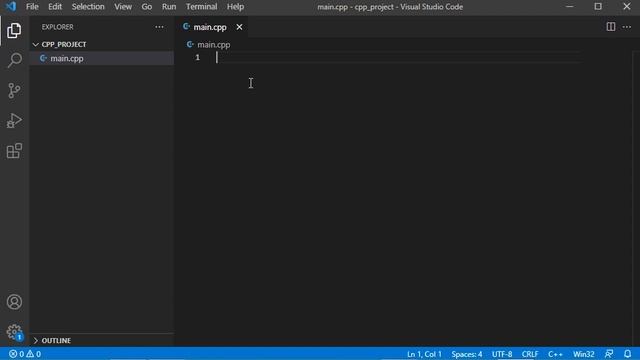Click the feedback icon in status bar

click(609, 354)
